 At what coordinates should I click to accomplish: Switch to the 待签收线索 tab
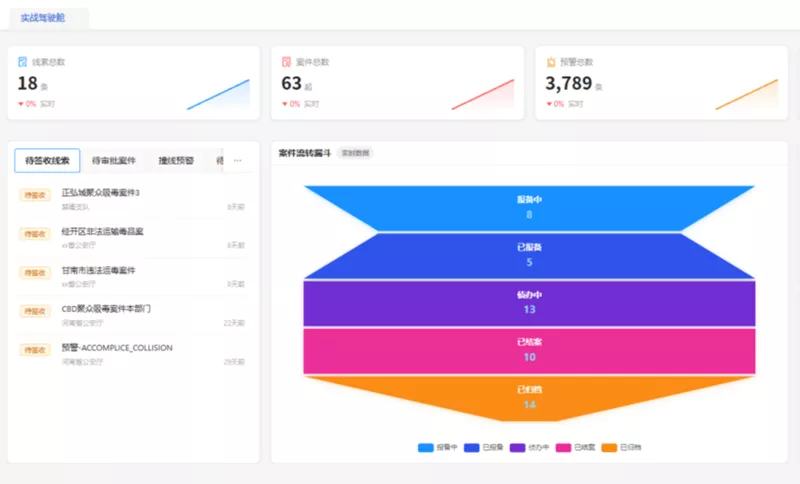click(x=47, y=161)
